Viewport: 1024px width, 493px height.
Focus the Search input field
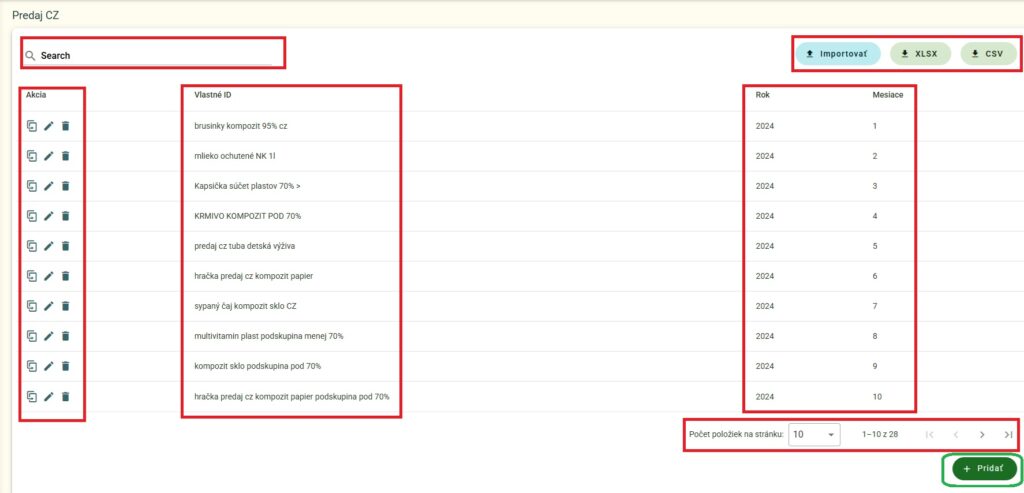pos(155,56)
